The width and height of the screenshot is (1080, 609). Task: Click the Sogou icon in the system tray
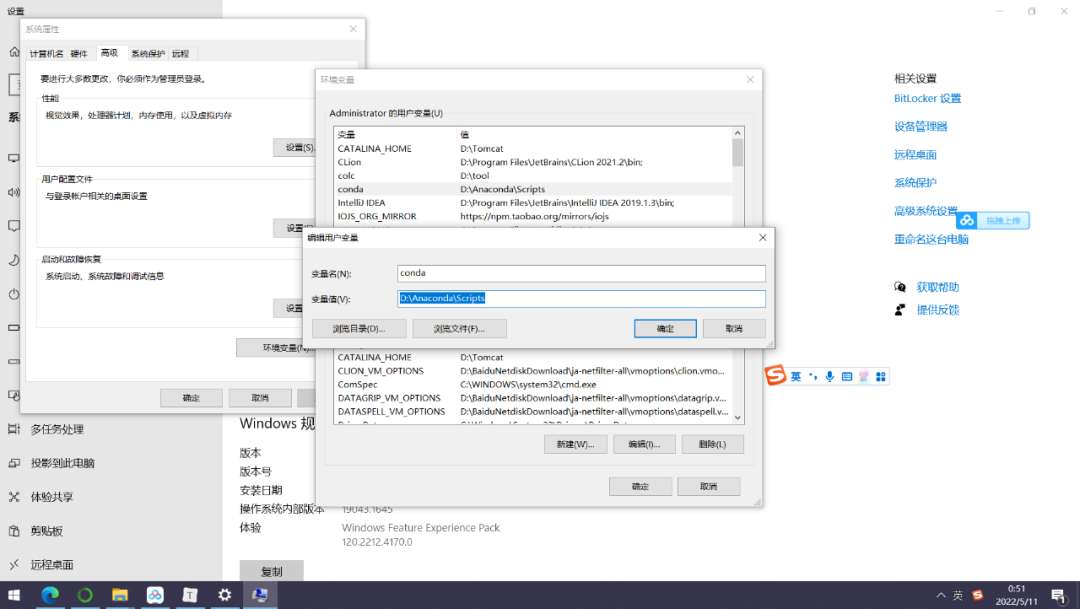pos(978,596)
